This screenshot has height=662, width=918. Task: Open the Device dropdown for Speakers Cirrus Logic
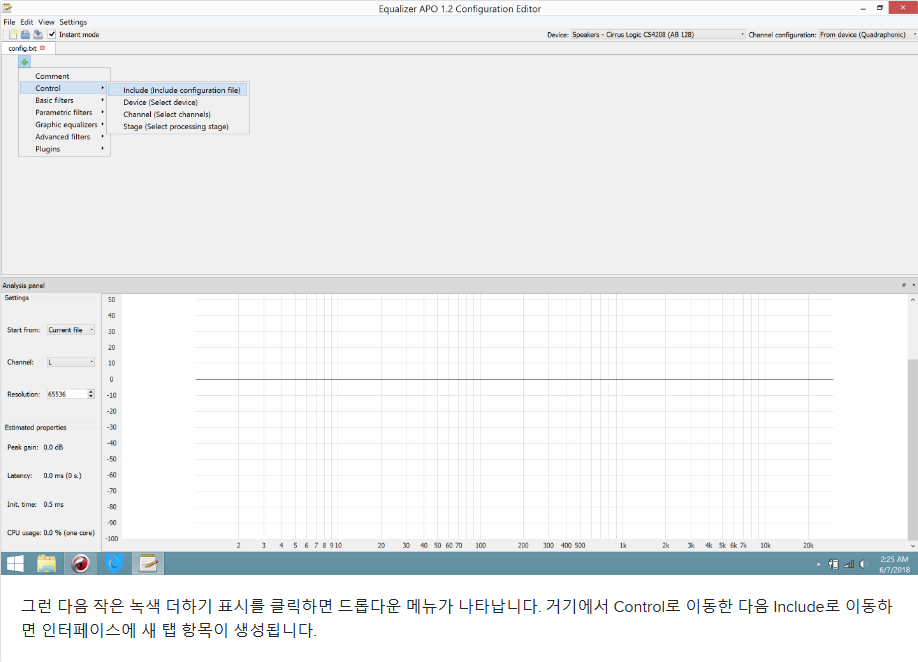coord(658,35)
